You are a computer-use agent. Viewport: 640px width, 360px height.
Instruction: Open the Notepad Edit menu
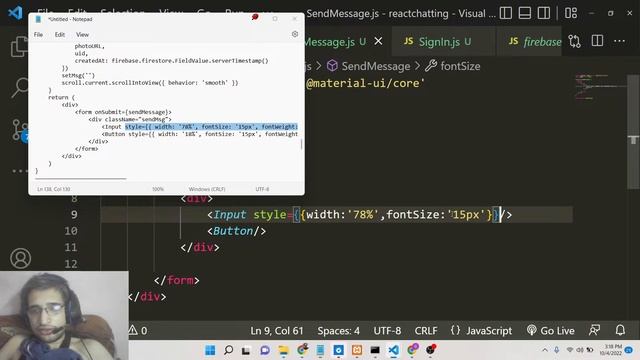[x=60, y=35]
